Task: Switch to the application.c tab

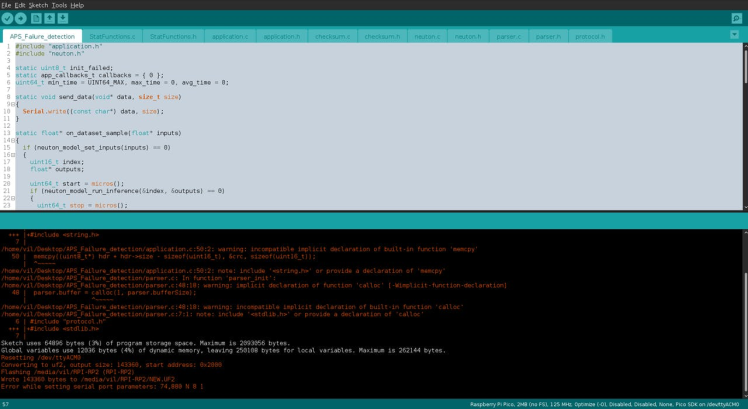Action: point(230,36)
